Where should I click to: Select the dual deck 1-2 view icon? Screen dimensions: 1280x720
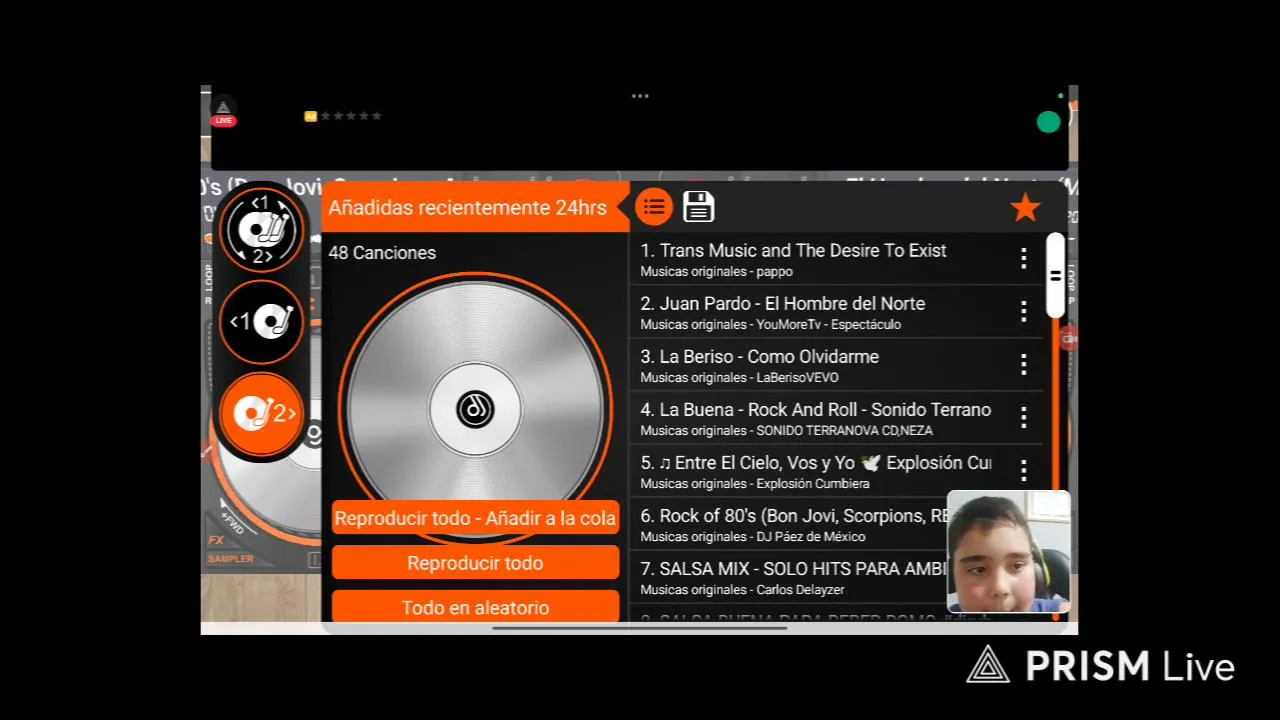[x=261, y=230]
